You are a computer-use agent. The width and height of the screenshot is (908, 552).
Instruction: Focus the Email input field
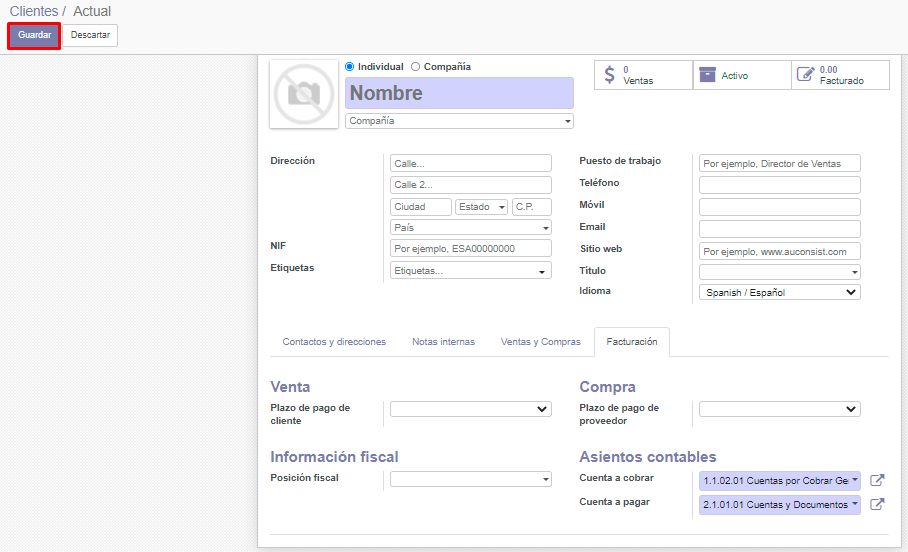pyautogui.click(x=779, y=229)
